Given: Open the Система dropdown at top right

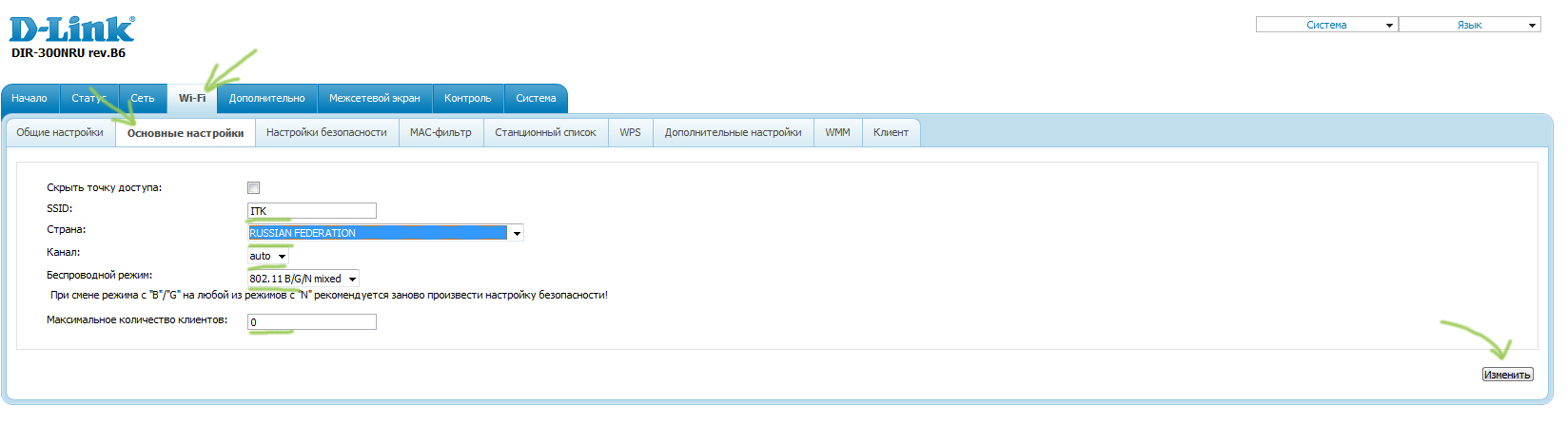Looking at the screenshot, I should [1326, 25].
